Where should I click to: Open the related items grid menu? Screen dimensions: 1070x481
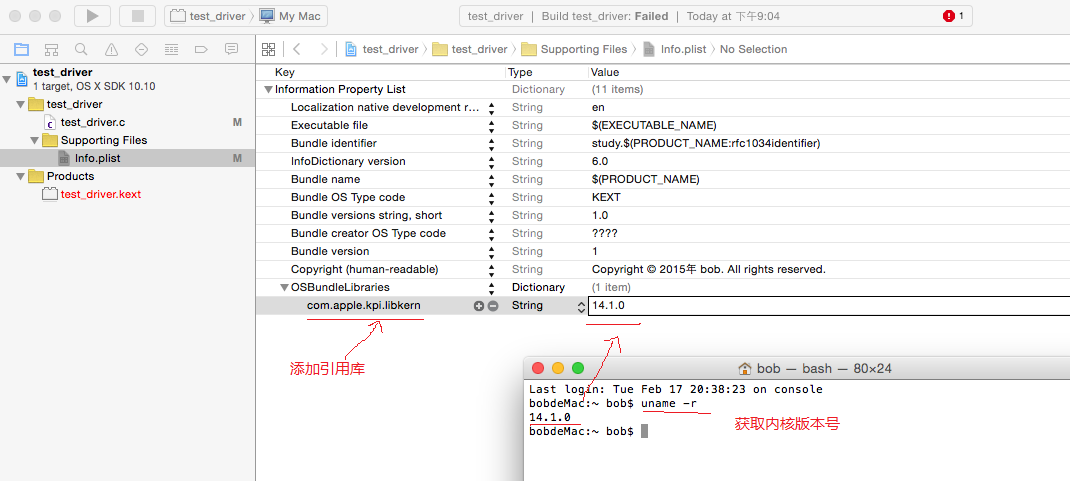pyautogui.click(x=268, y=49)
